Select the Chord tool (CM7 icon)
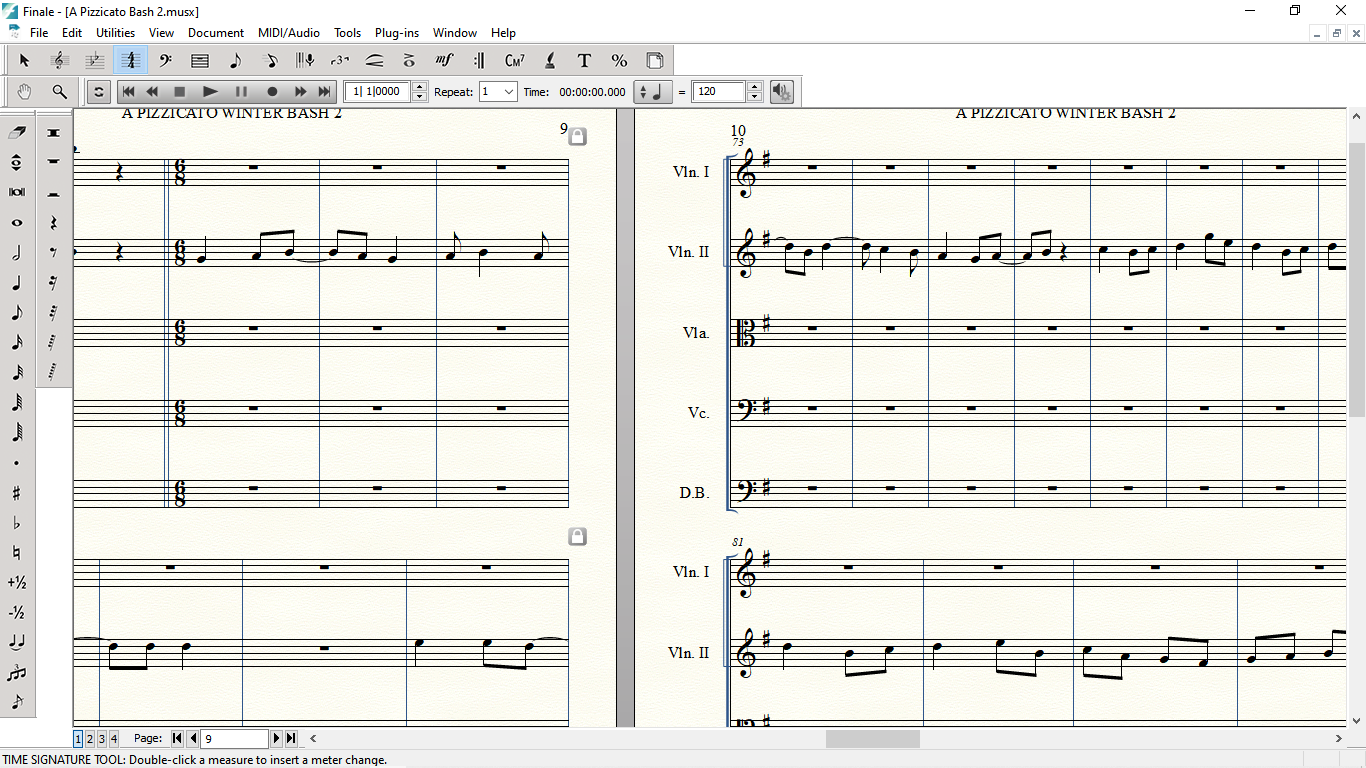The image size is (1366, 768). click(x=515, y=61)
